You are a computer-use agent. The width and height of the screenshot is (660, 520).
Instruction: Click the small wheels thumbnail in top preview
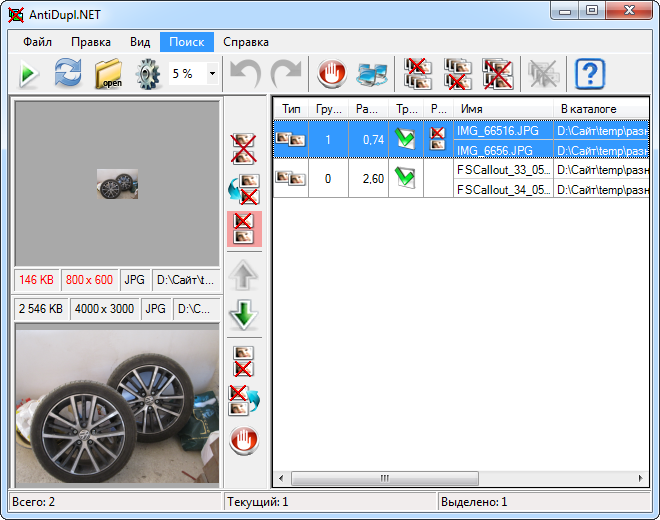(x=117, y=184)
